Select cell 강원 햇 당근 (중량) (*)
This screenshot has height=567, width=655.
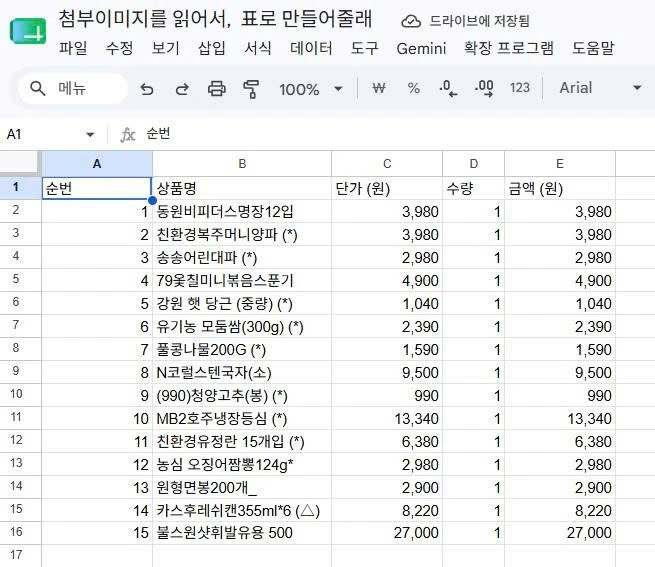tap(242, 303)
